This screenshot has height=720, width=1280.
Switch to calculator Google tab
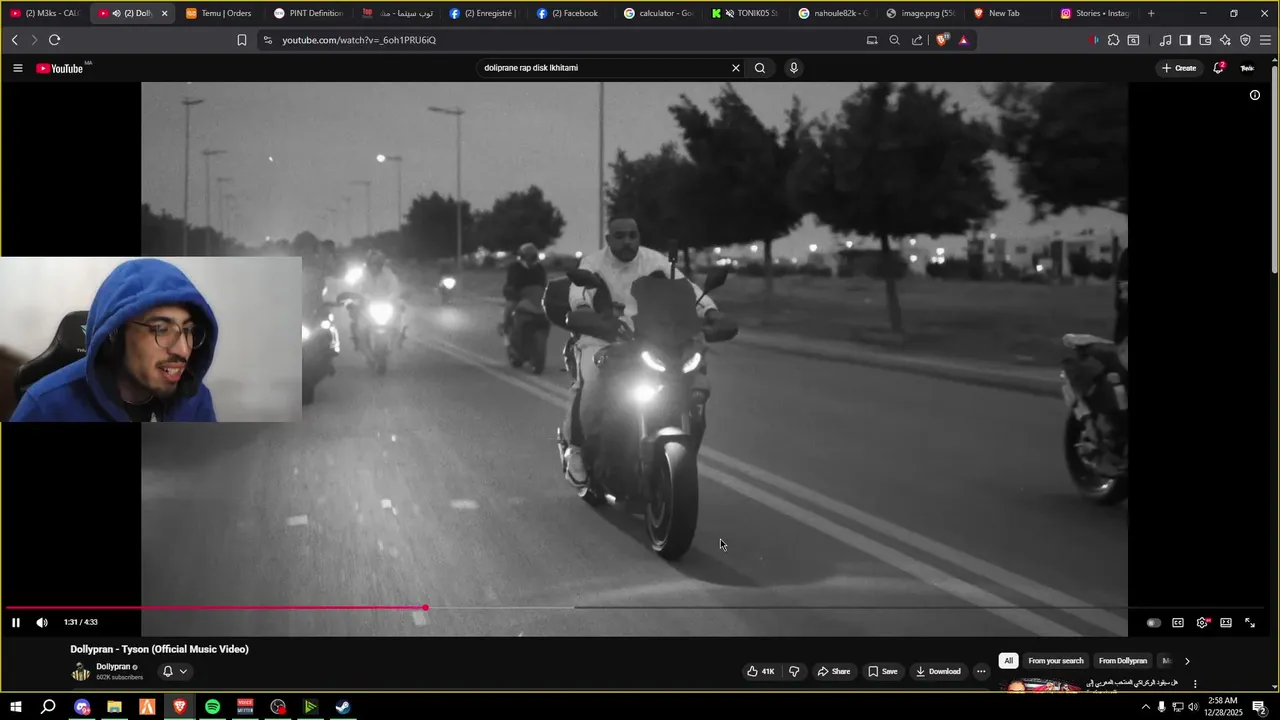[657, 13]
